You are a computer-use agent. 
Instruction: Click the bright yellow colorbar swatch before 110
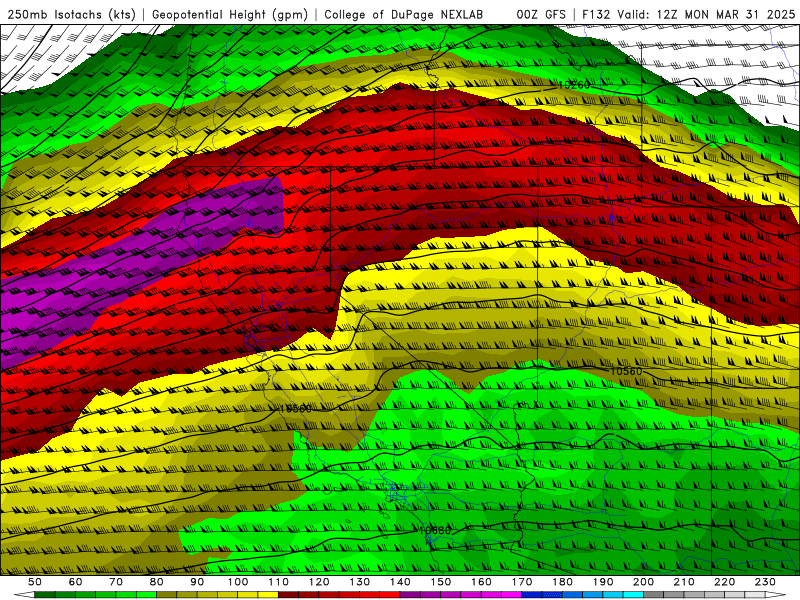click(268, 595)
